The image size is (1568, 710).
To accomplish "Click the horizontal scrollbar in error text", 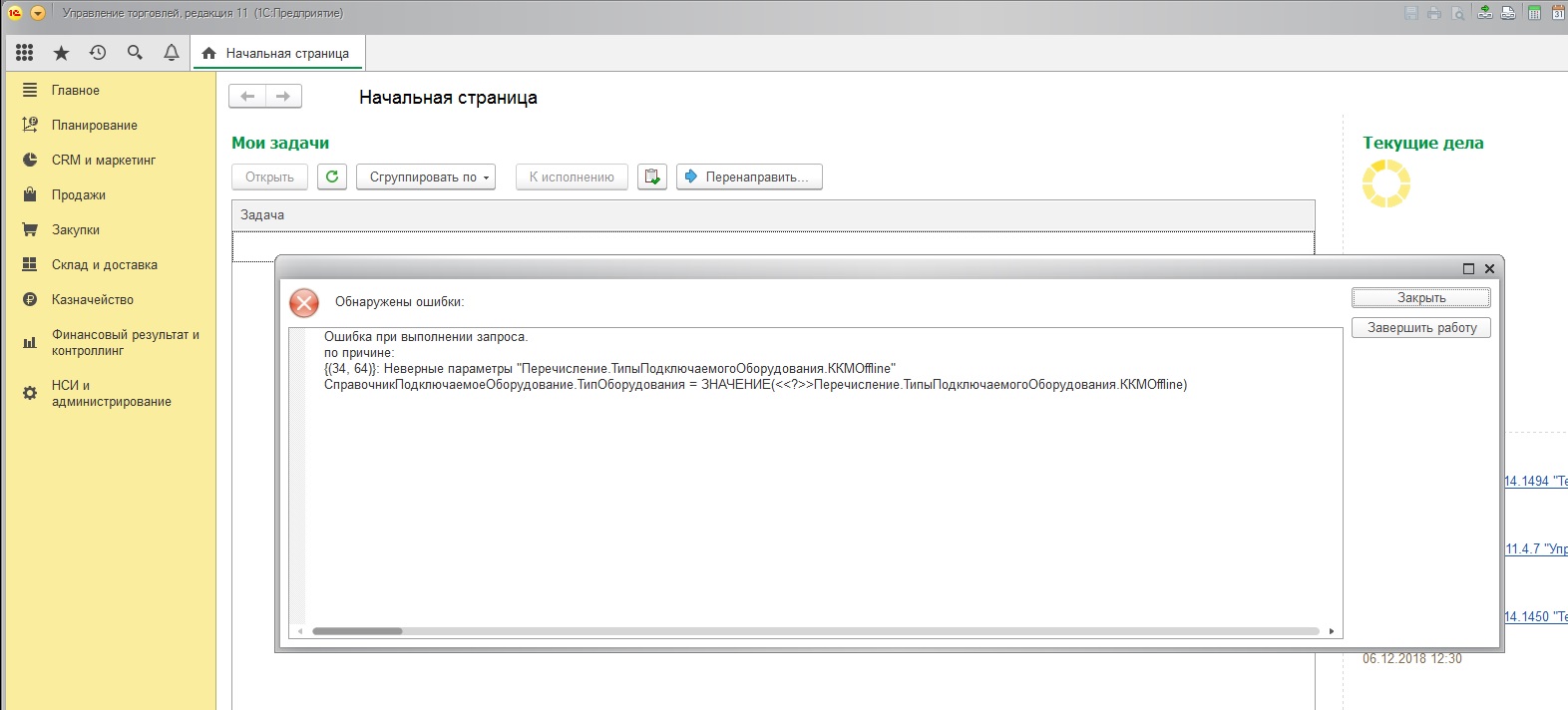I will point(357,631).
